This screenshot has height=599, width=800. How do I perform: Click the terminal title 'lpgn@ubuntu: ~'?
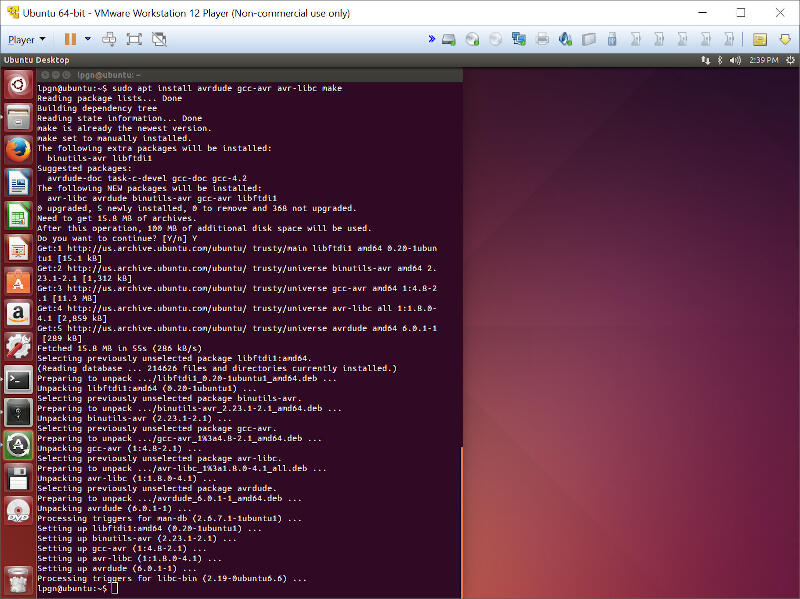tap(109, 75)
